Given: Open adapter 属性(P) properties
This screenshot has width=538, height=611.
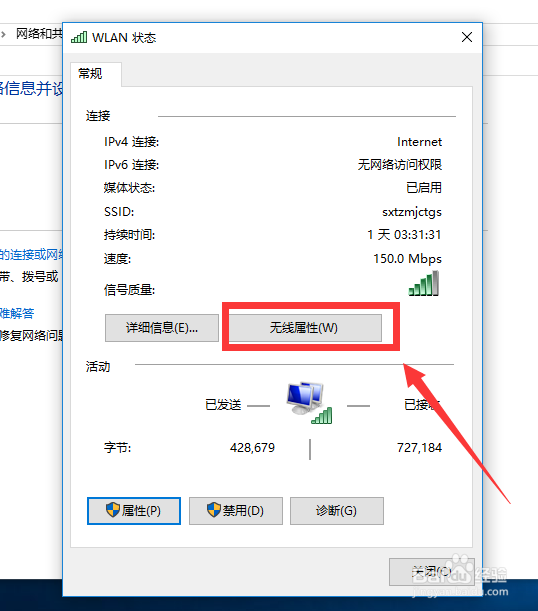Looking at the screenshot, I should [x=134, y=511].
